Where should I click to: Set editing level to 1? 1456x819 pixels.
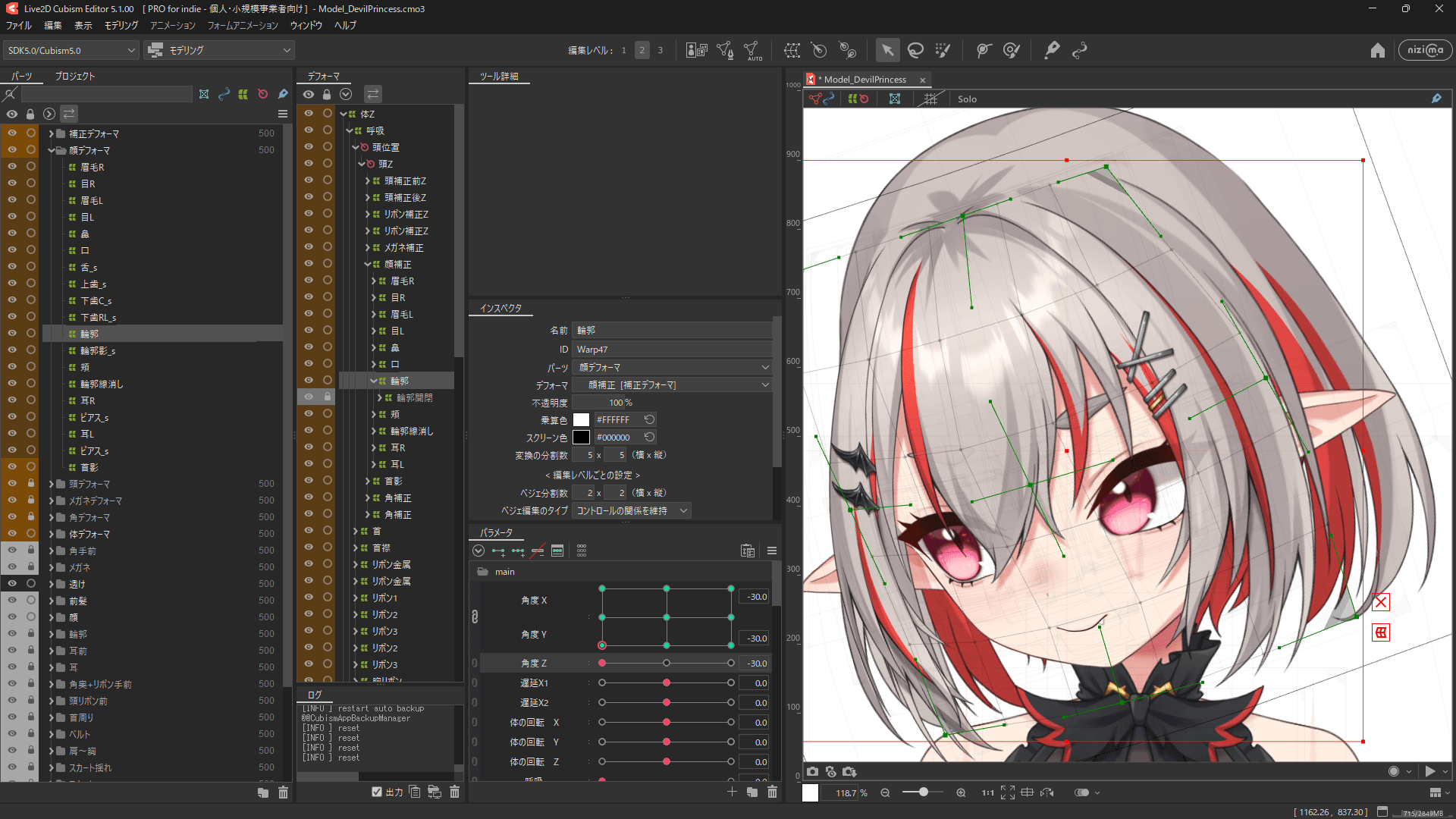[x=623, y=50]
